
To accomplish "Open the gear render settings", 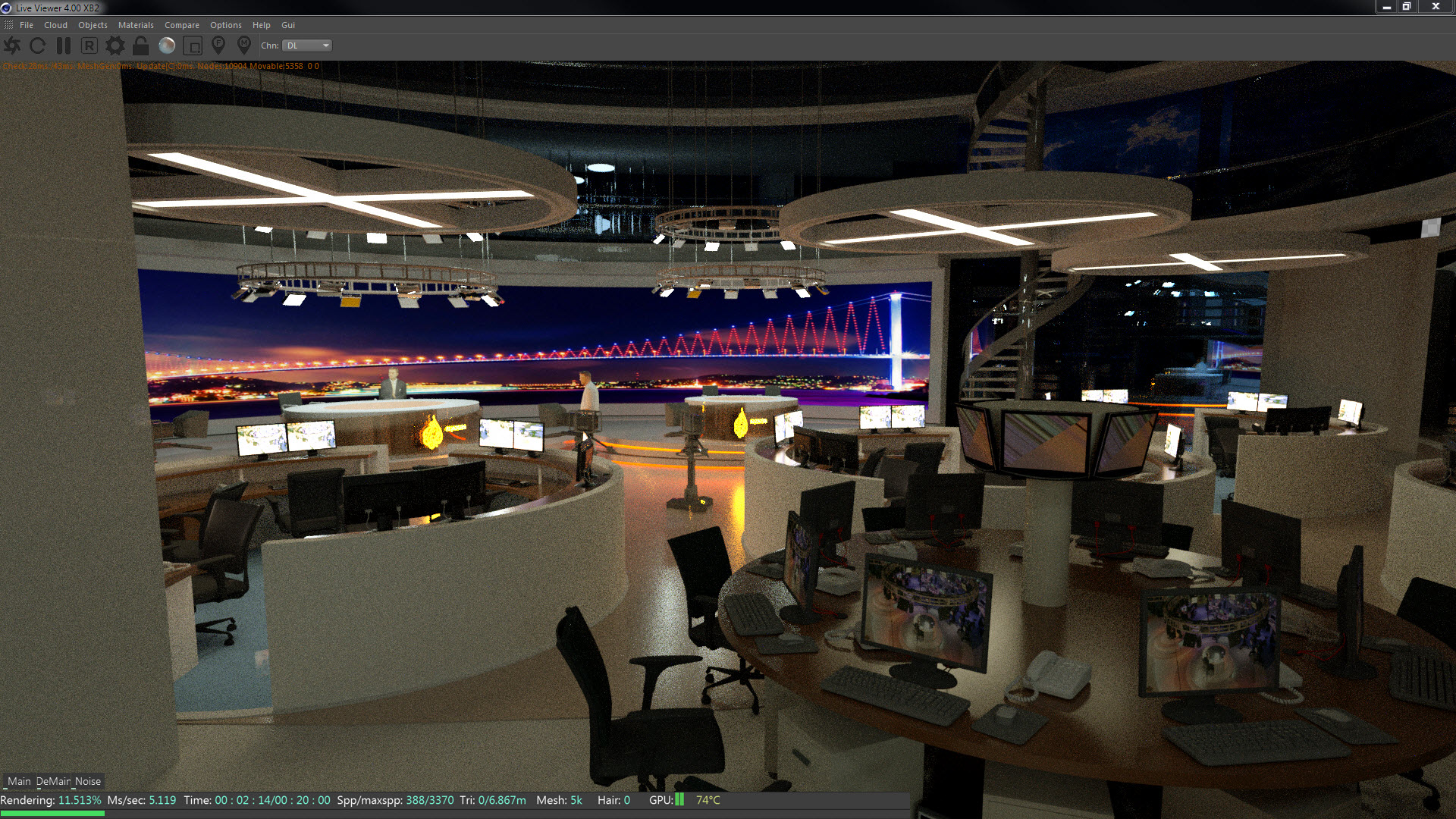I will point(115,45).
